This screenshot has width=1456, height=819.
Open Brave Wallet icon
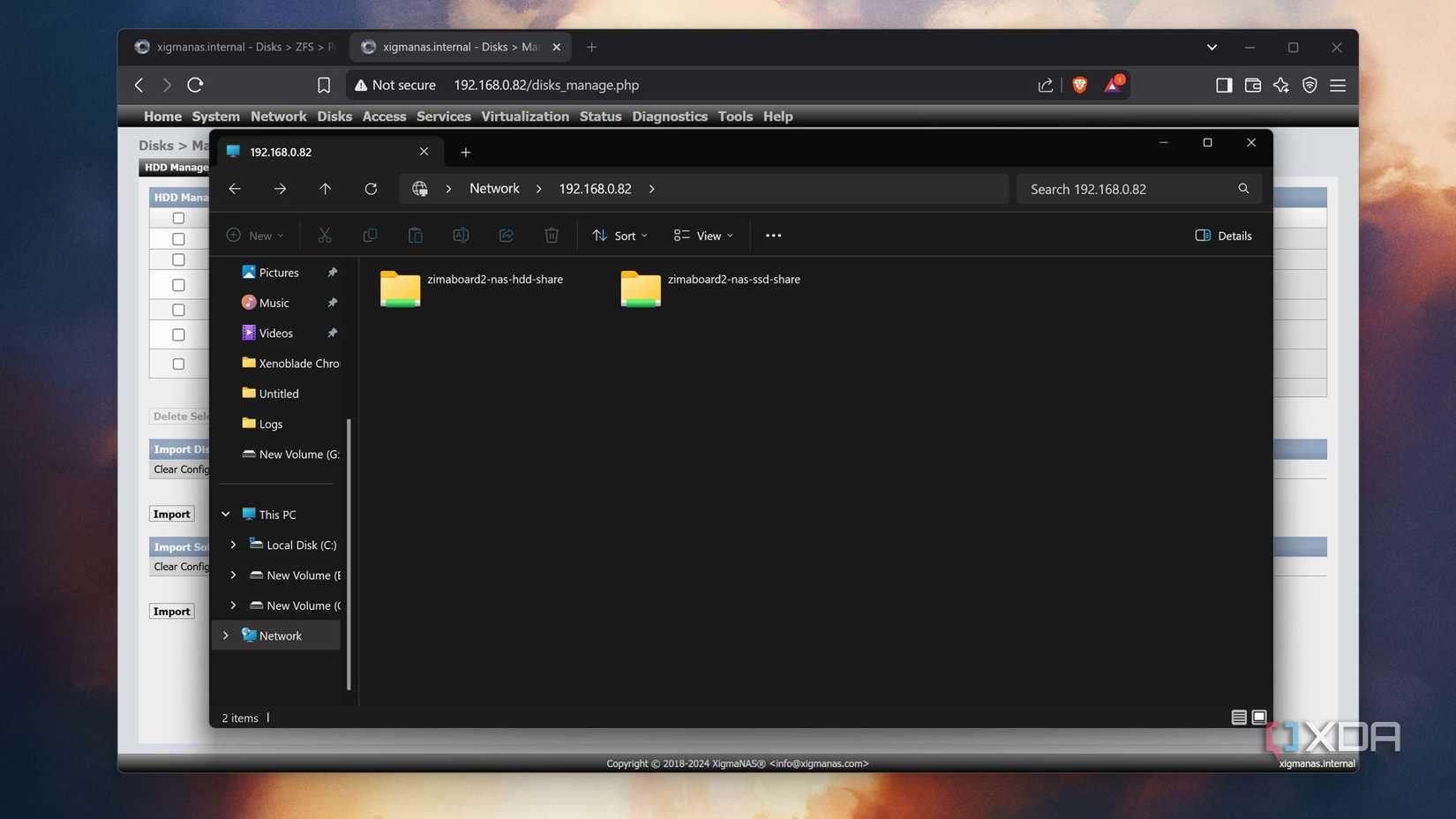click(x=1252, y=85)
